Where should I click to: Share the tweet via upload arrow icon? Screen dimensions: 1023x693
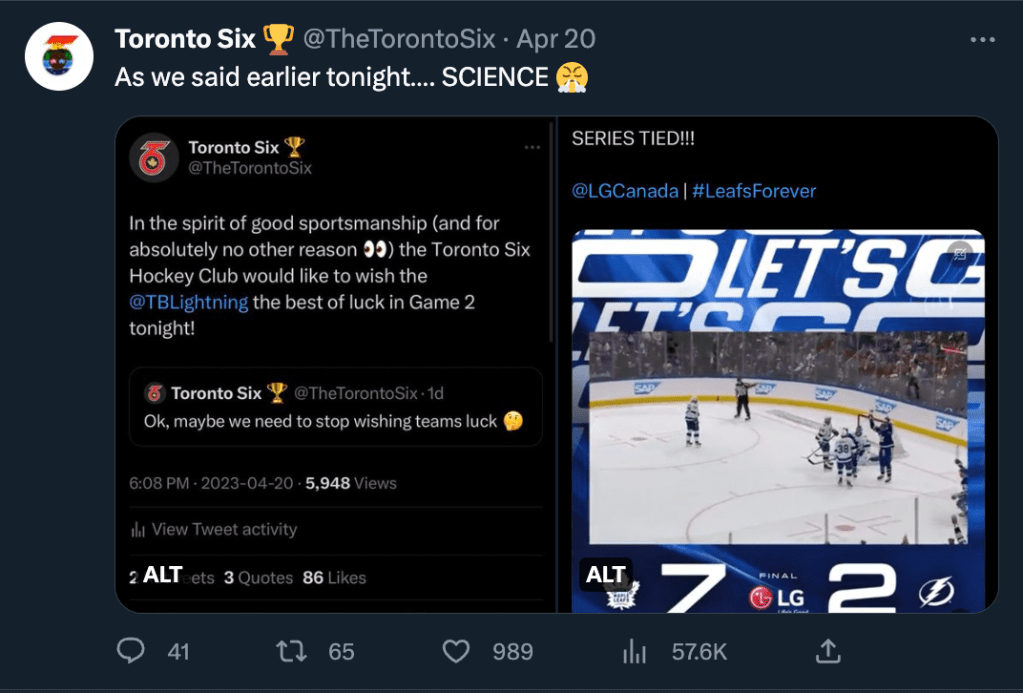(x=827, y=651)
